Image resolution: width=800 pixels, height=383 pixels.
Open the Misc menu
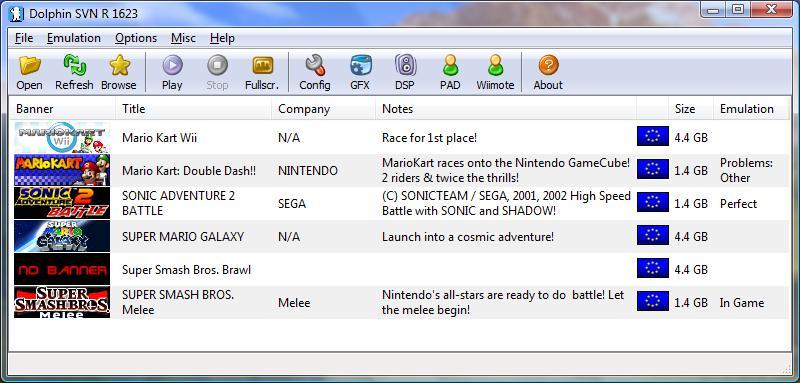coord(183,38)
